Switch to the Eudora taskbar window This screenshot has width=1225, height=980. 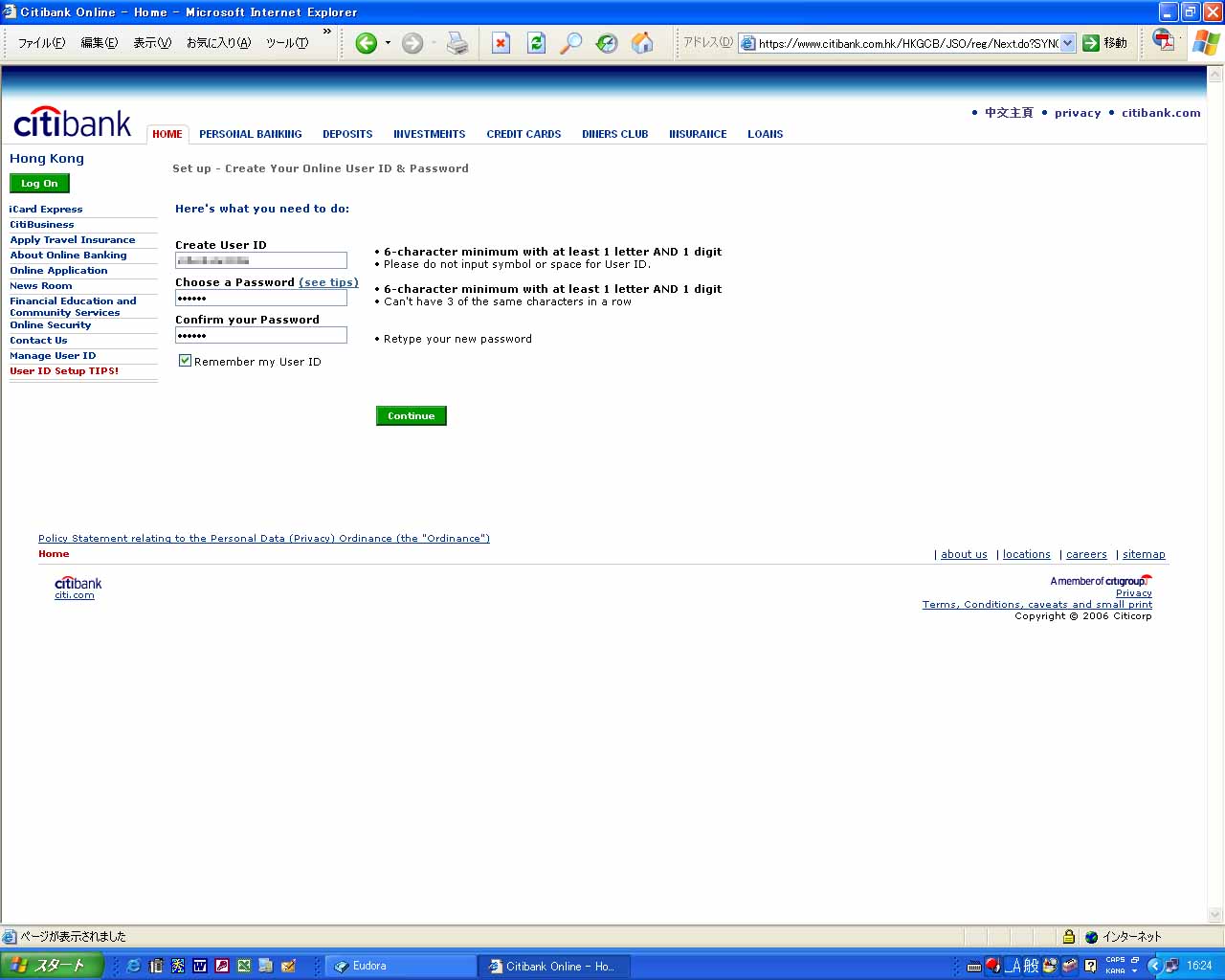401,966
